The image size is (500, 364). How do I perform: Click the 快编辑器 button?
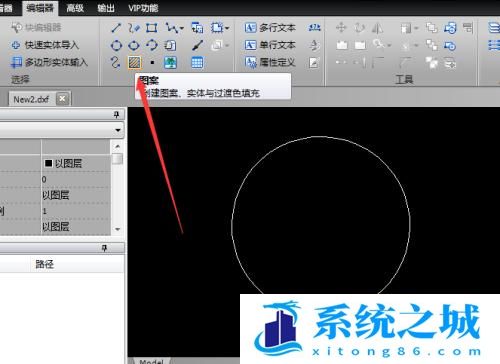tap(36, 28)
